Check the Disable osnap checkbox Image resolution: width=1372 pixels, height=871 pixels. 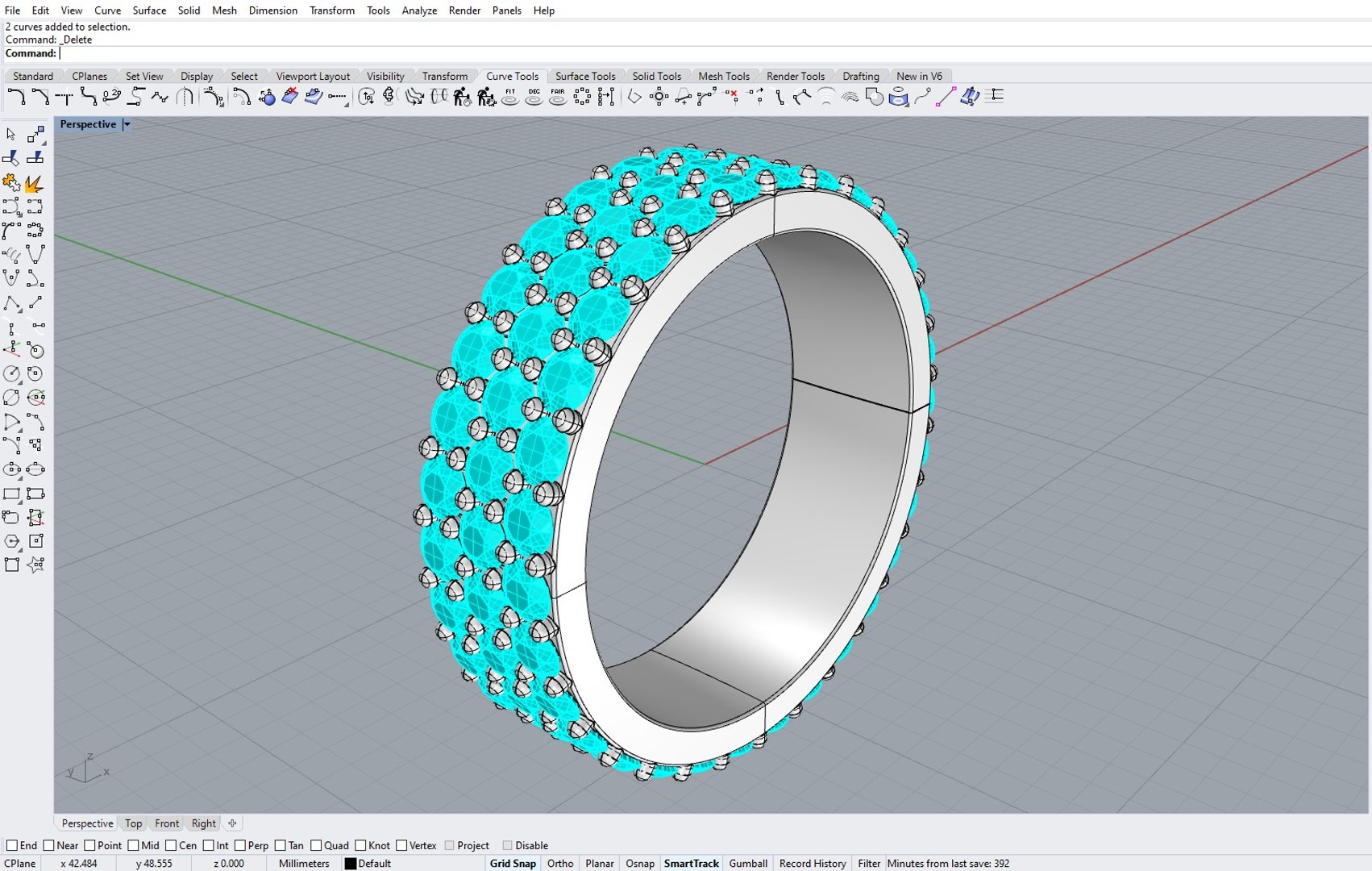click(507, 845)
